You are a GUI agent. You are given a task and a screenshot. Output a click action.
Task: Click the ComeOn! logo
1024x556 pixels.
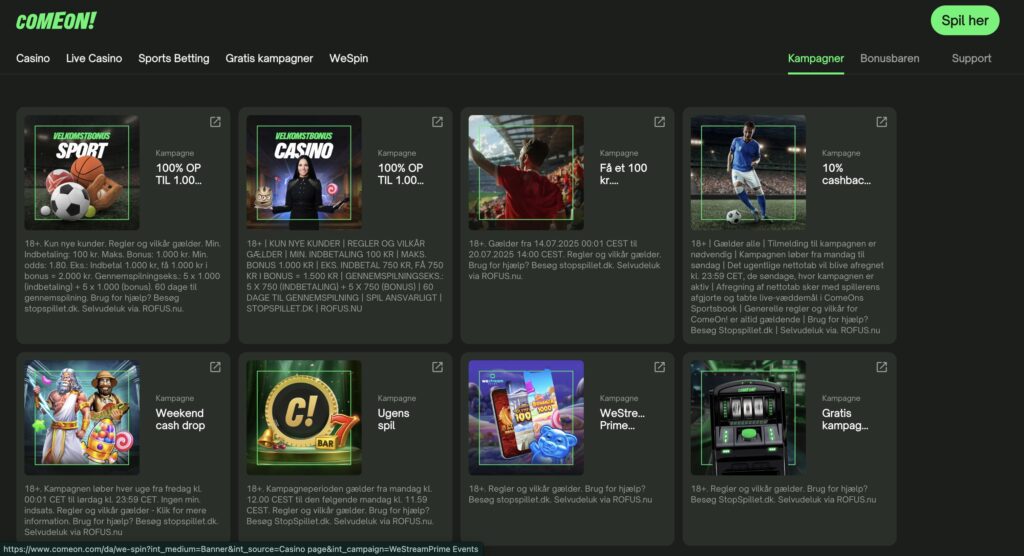click(56, 21)
